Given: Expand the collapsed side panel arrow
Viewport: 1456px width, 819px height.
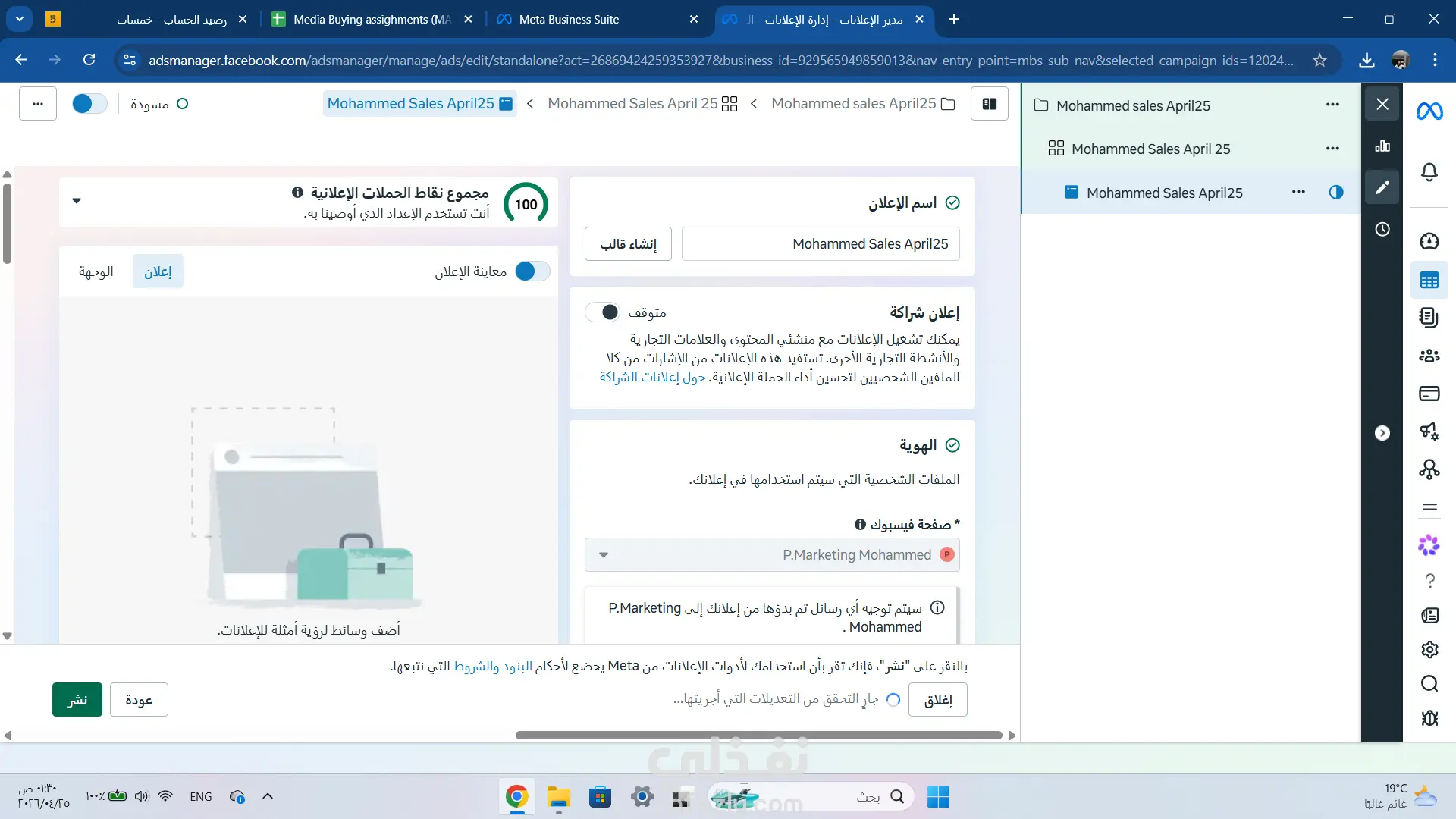Looking at the screenshot, I should 1382,433.
